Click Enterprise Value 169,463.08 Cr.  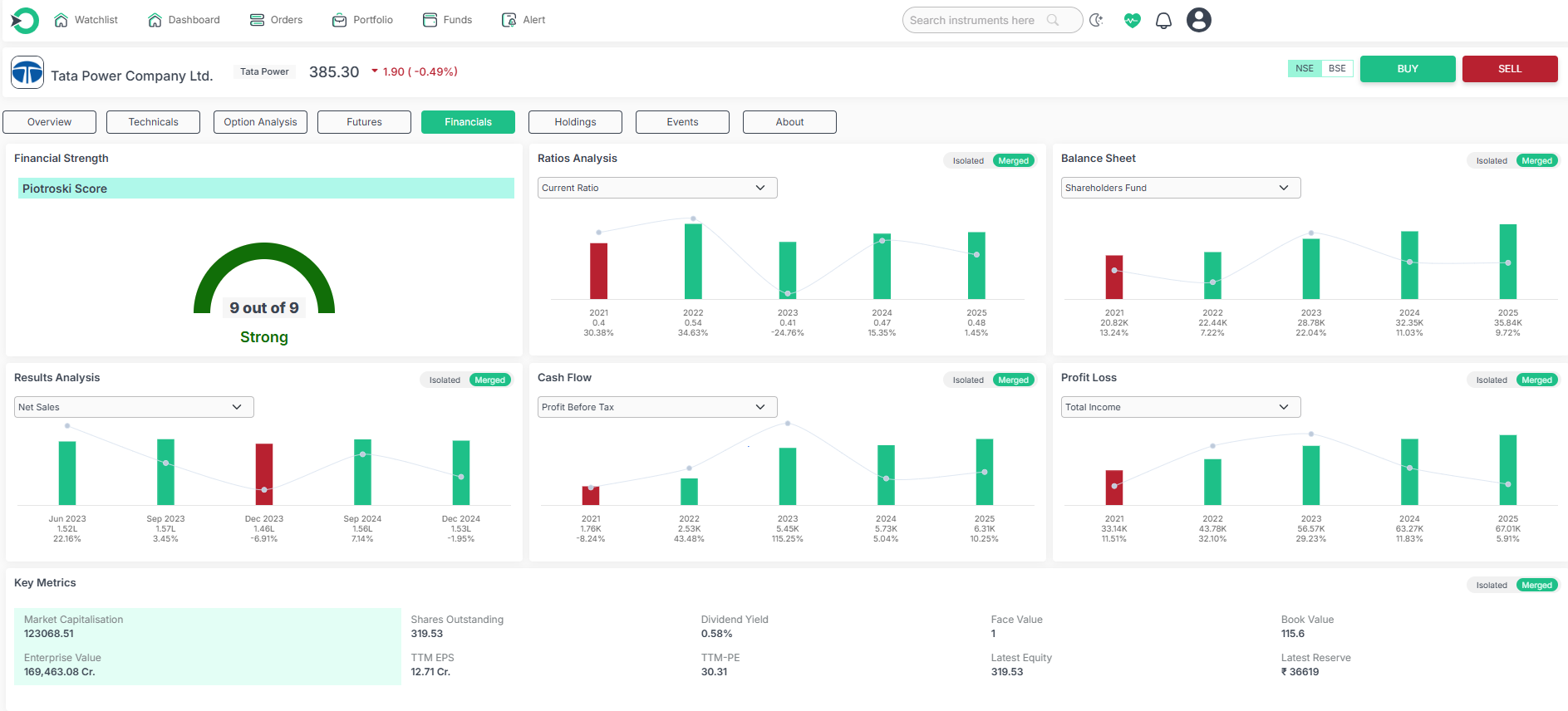pos(60,672)
